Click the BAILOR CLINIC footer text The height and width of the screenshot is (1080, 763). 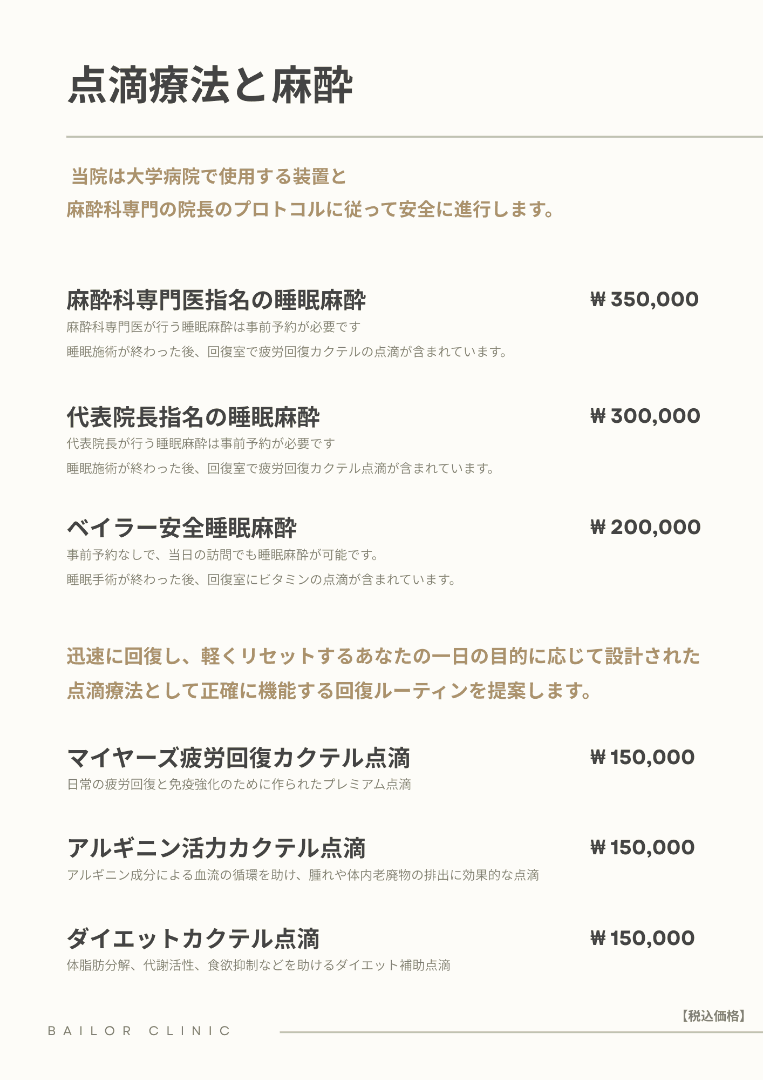tap(140, 1031)
